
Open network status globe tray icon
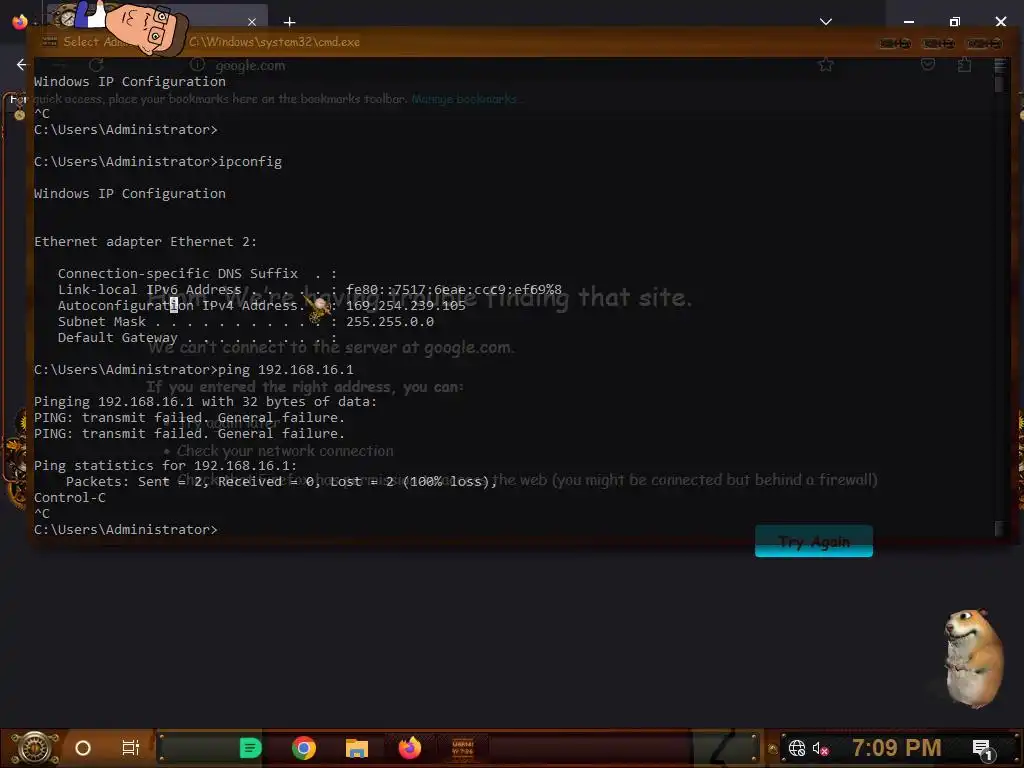point(797,748)
